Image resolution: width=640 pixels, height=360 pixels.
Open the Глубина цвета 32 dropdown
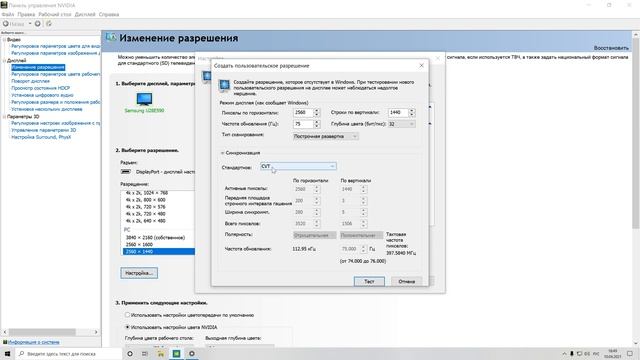pyautogui.click(x=402, y=124)
